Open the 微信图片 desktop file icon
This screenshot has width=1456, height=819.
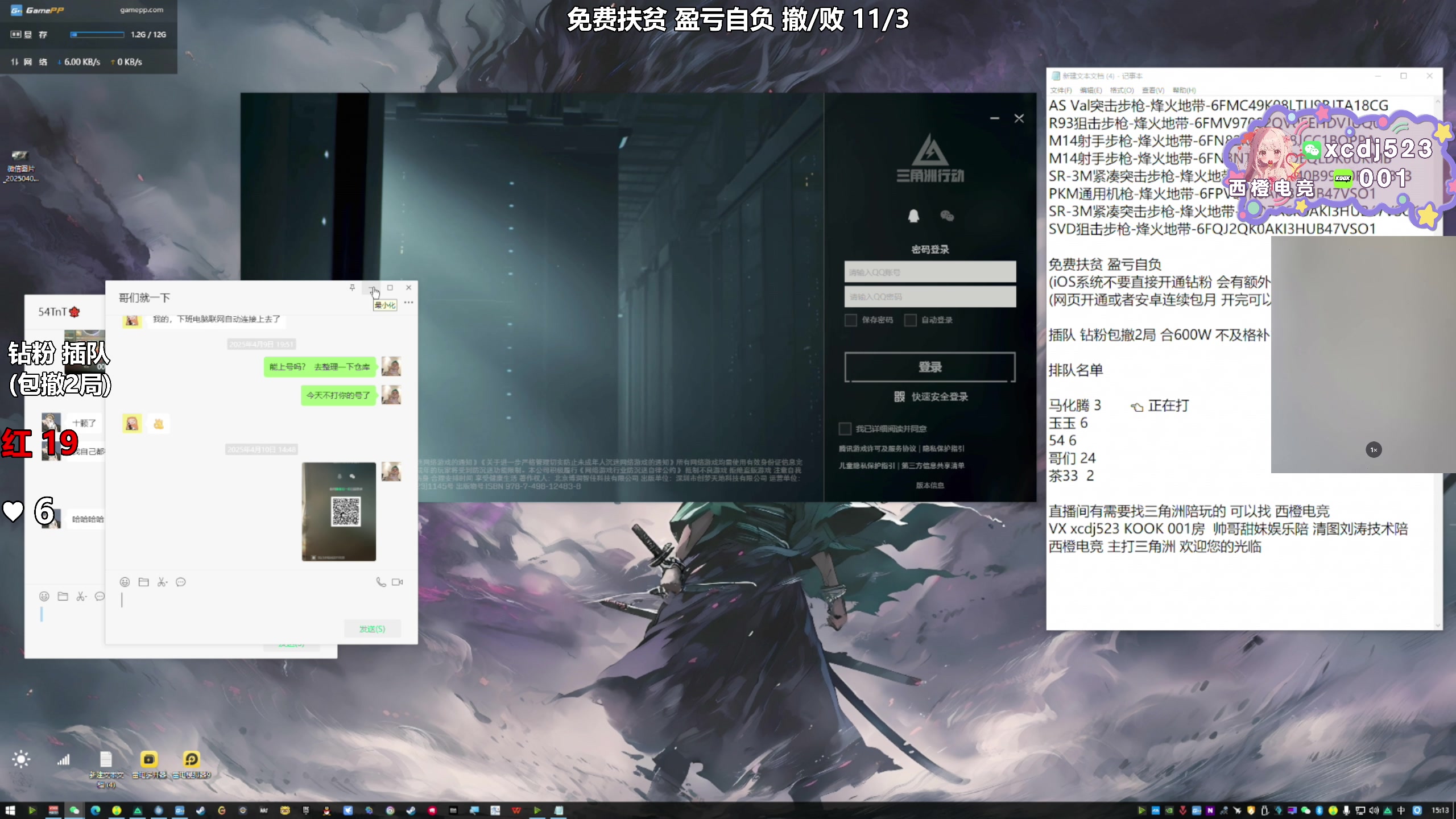[x=20, y=166]
